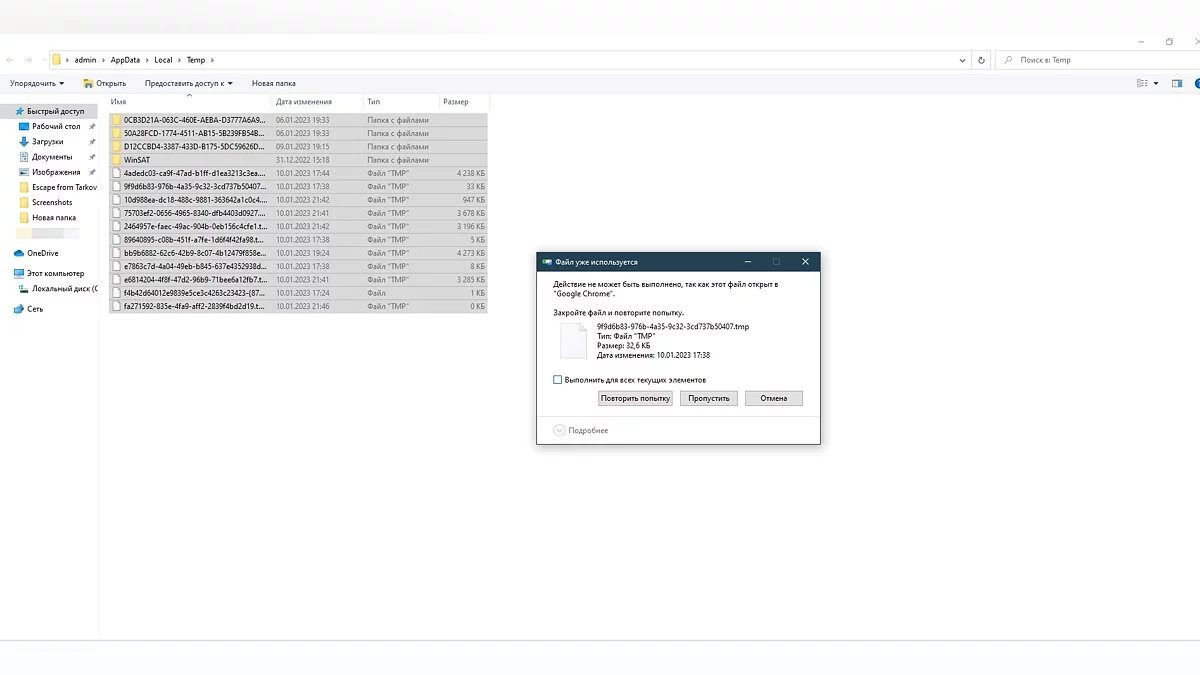The width and height of the screenshot is (1200, 675).
Task: Click 'admin' in the address breadcrumb
Action: pos(86,60)
